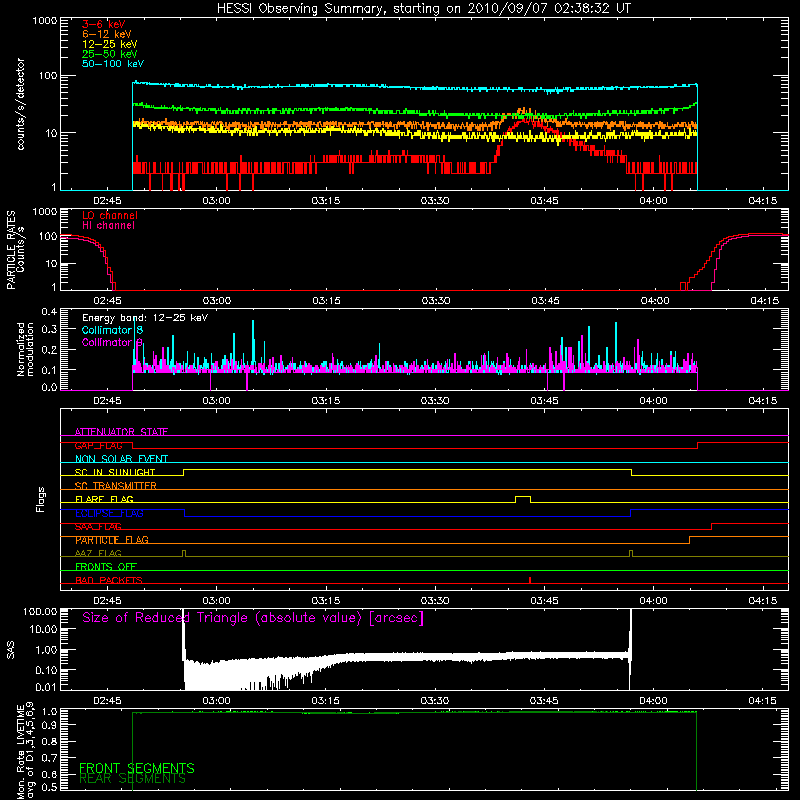Screen dimensions: 800x800
Task: Click the FRONTS_OFF flag label
Action: pyautogui.click(x=106, y=567)
